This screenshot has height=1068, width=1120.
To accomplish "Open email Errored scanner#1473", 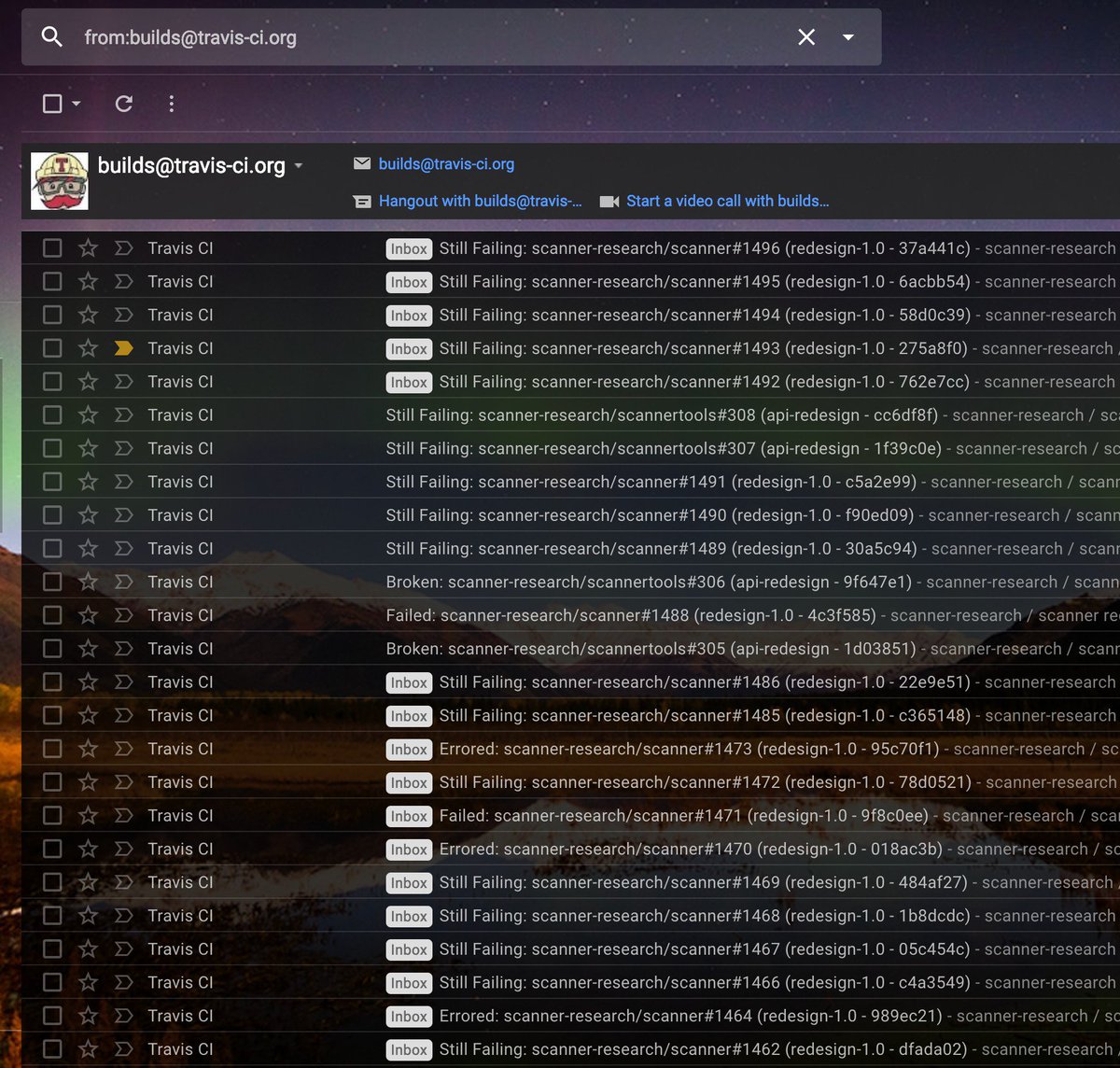I will [570, 749].
